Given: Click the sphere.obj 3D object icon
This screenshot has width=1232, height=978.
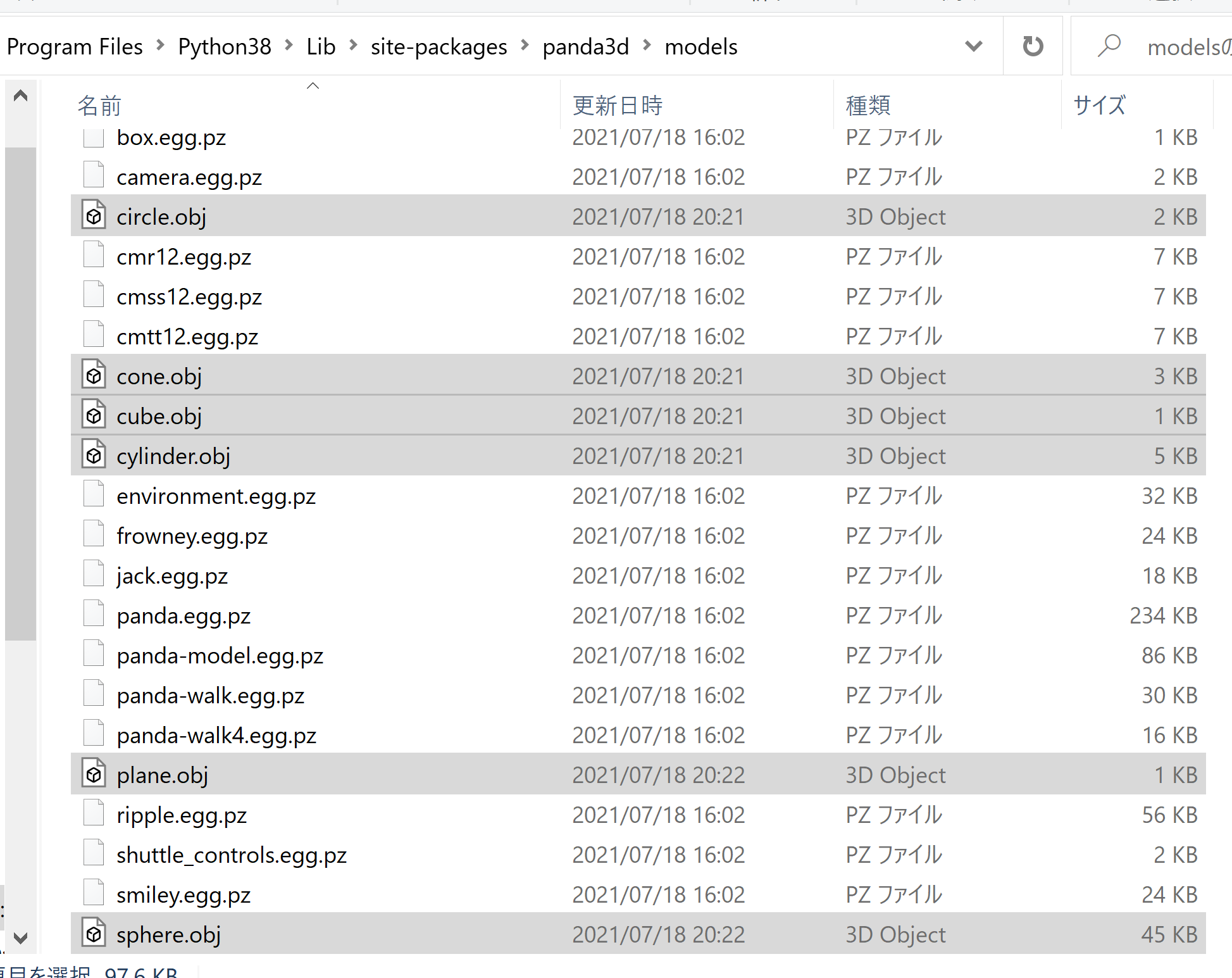Looking at the screenshot, I should (x=94, y=934).
